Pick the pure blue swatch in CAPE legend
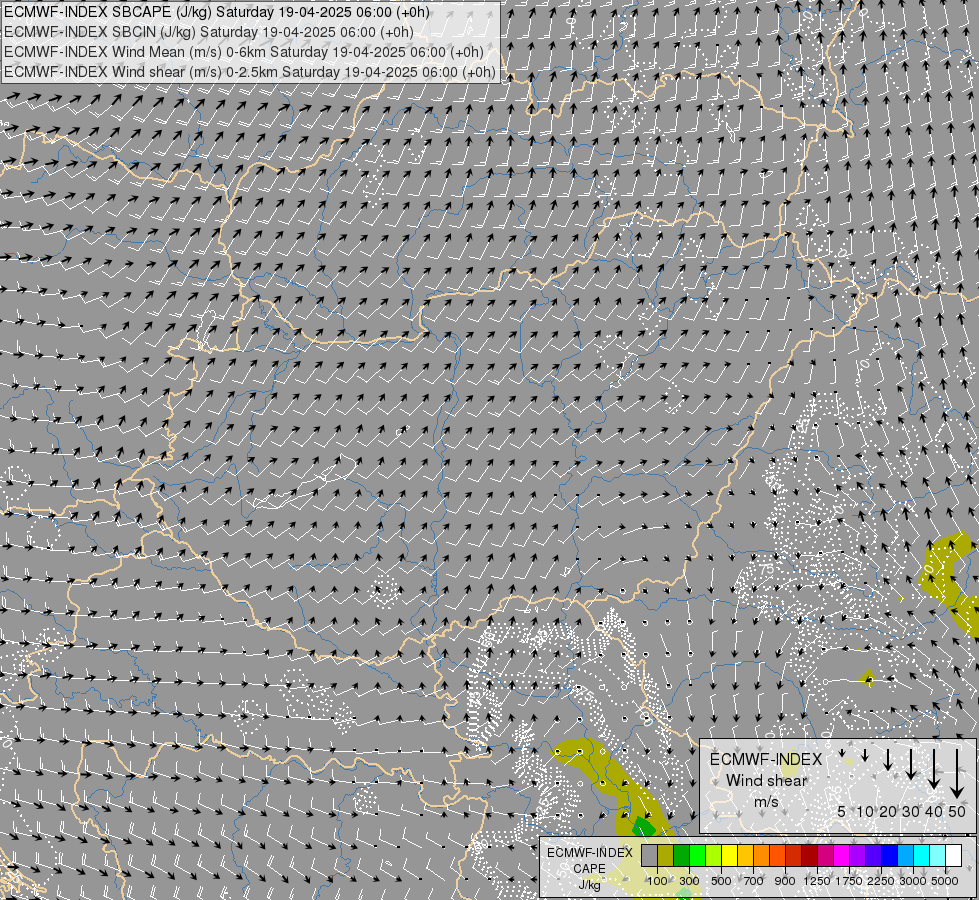The height and width of the screenshot is (900, 979). (890, 856)
